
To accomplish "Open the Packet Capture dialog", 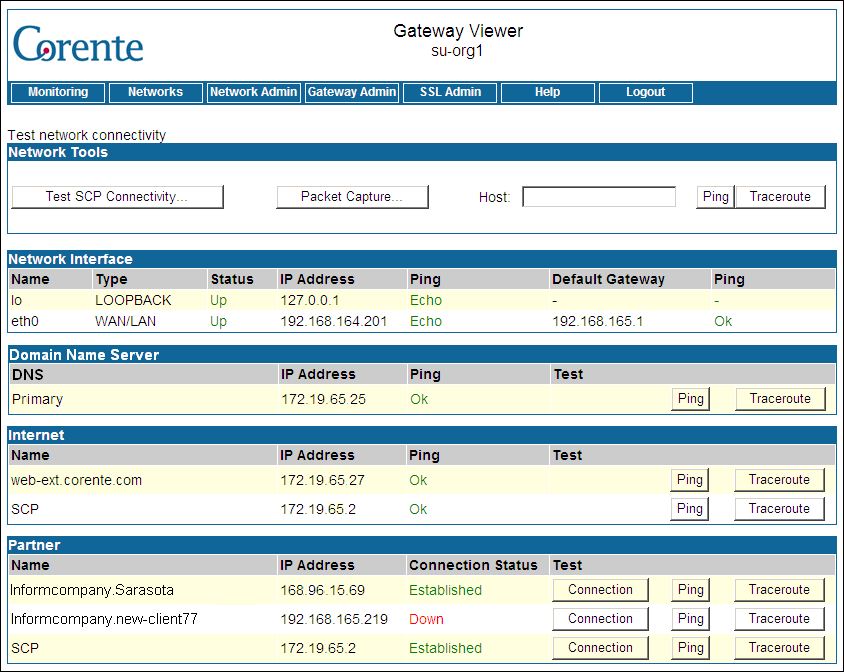I will click(352, 197).
